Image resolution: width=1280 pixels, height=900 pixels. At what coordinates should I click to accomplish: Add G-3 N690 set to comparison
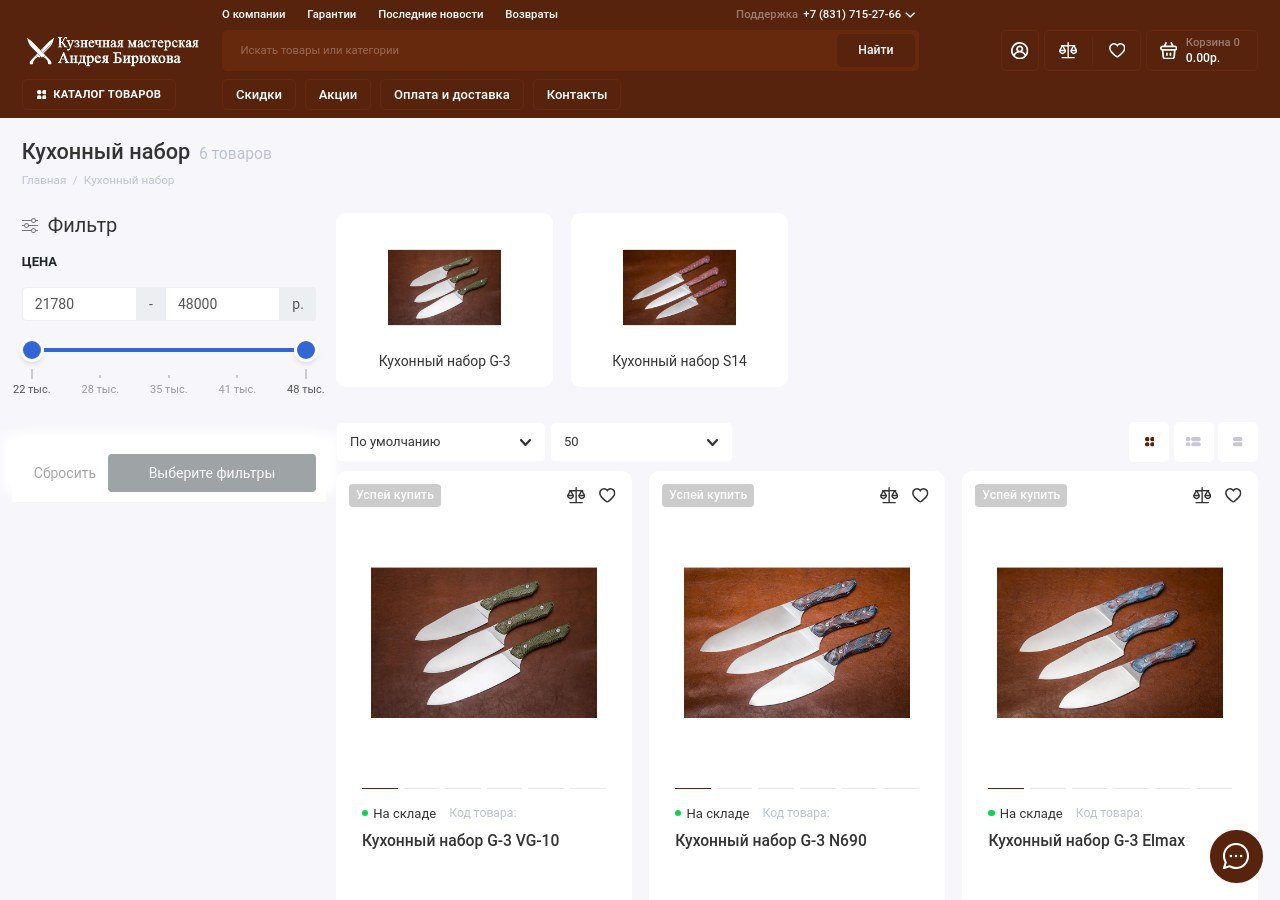point(889,495)
